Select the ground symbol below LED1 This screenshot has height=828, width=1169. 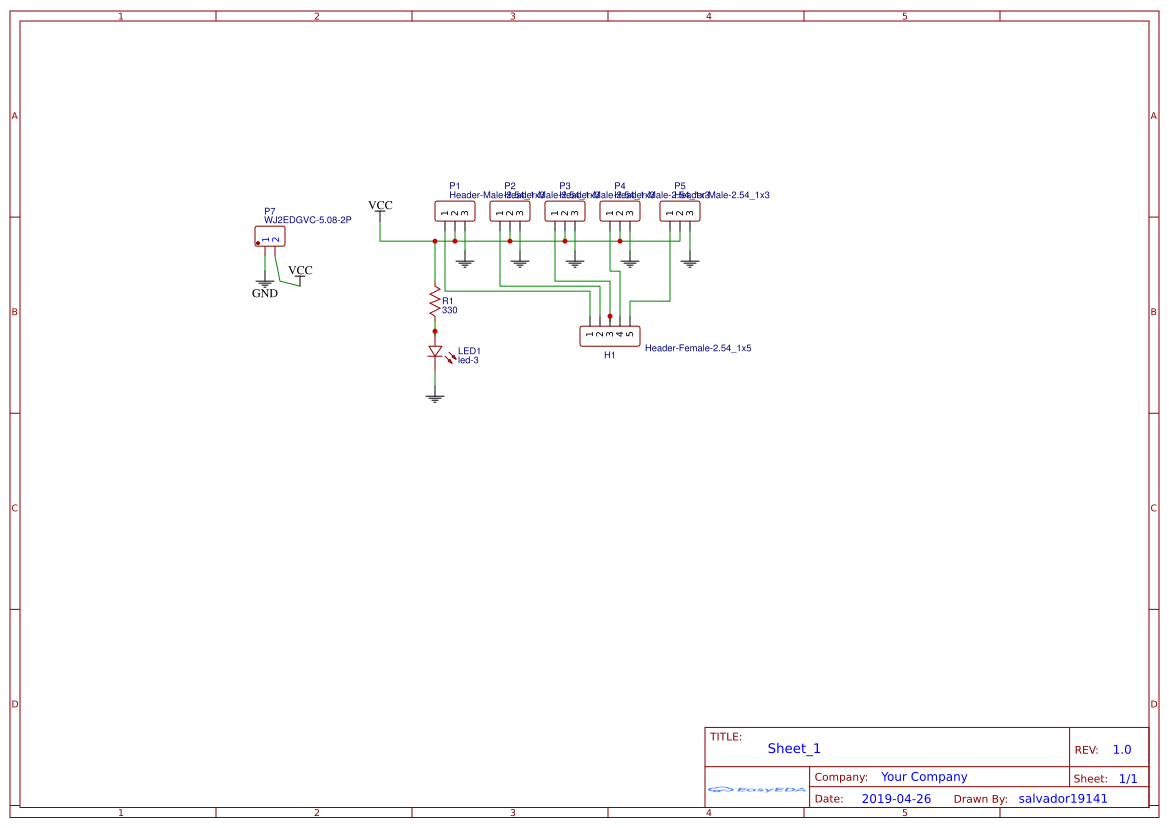435,399
